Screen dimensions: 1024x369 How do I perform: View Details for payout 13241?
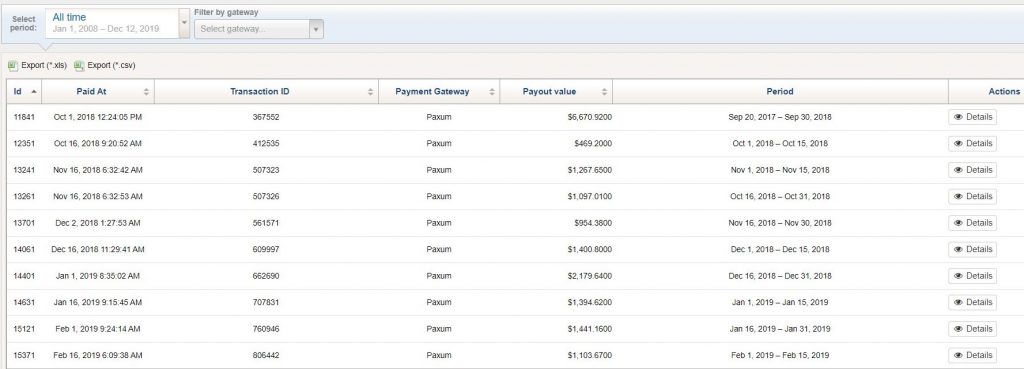[x=972, y=170]
